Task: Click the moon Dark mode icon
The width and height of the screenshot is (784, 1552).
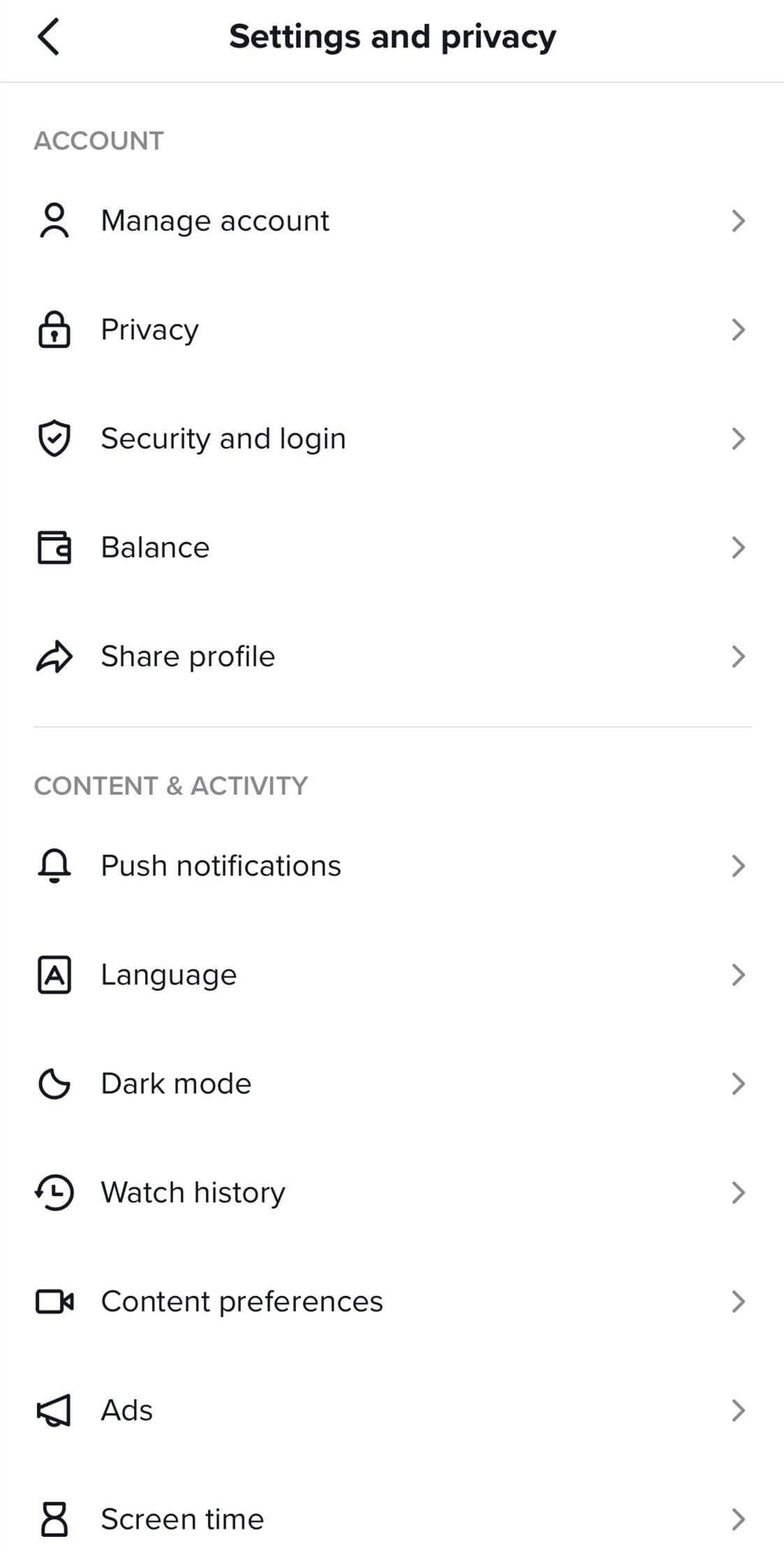Action: pyautogui.click(x=54, y=1084)
